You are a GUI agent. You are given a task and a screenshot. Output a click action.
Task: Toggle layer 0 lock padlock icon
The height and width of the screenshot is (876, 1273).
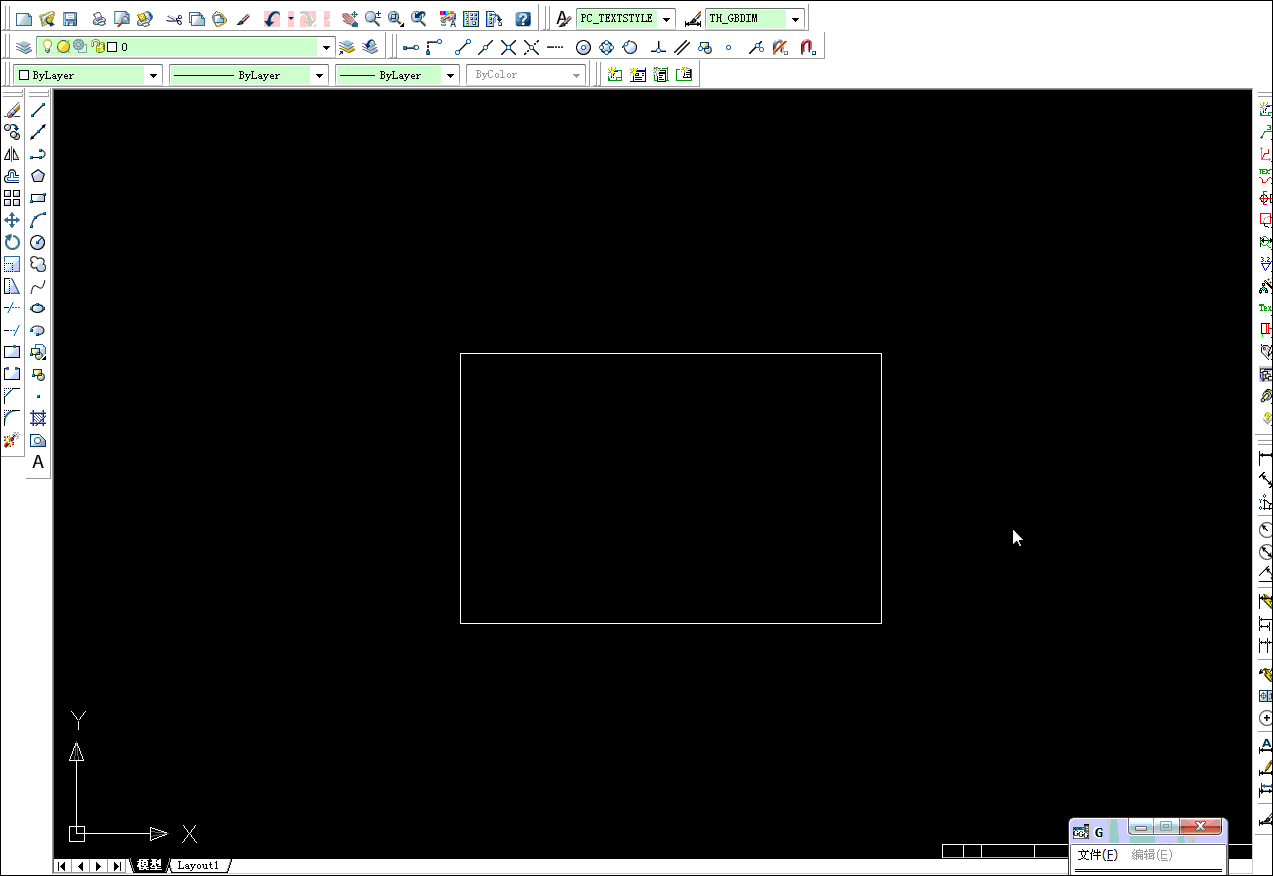click(x=98, y=46)
